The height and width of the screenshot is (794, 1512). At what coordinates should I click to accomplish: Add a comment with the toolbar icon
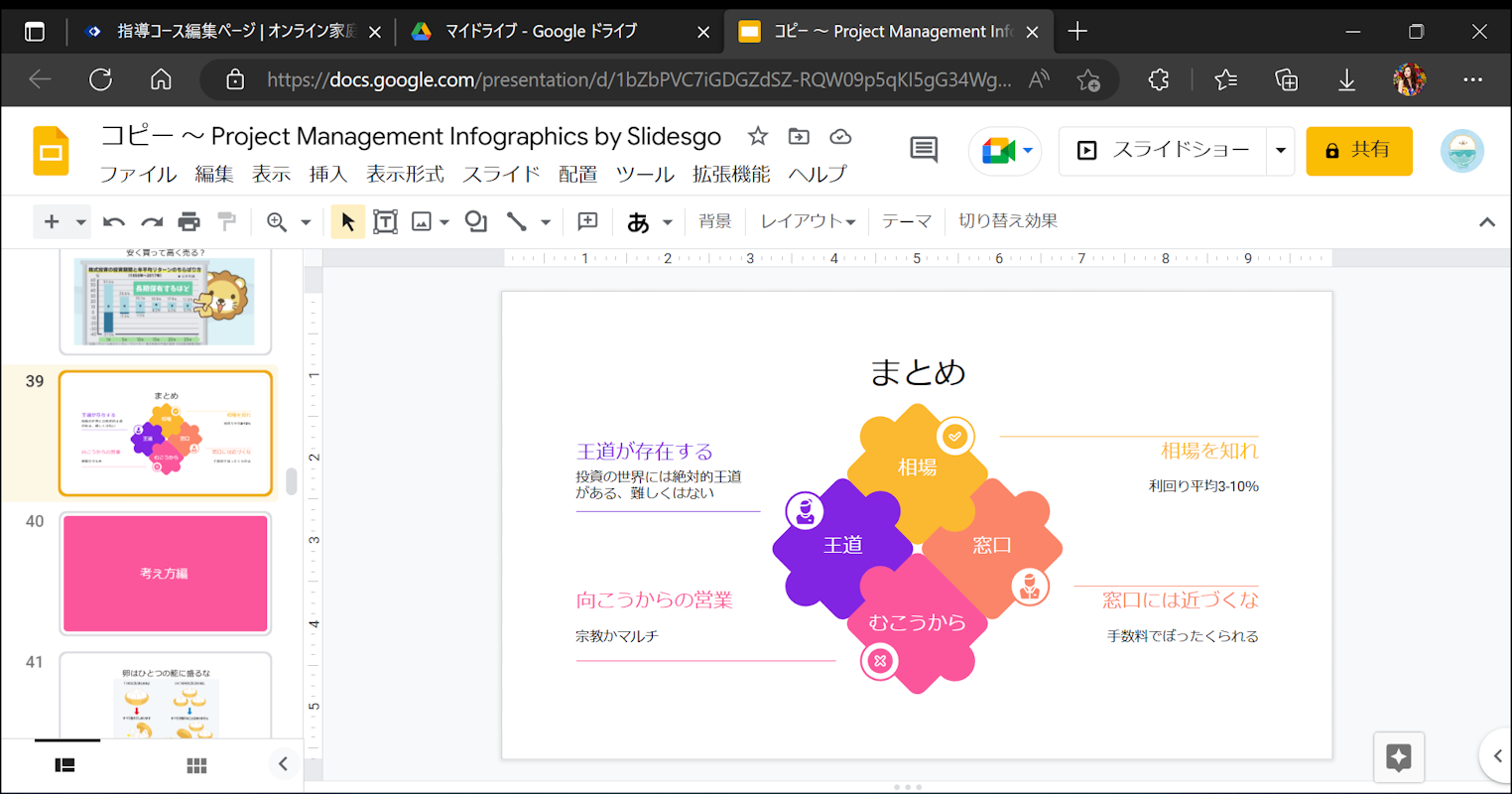587,221
